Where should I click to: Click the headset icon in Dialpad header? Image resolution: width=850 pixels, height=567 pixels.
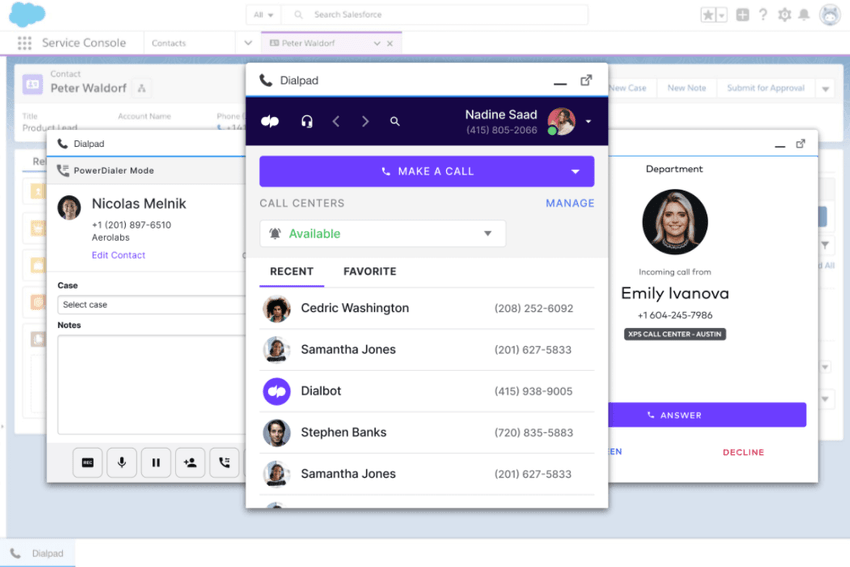[307, 121]
